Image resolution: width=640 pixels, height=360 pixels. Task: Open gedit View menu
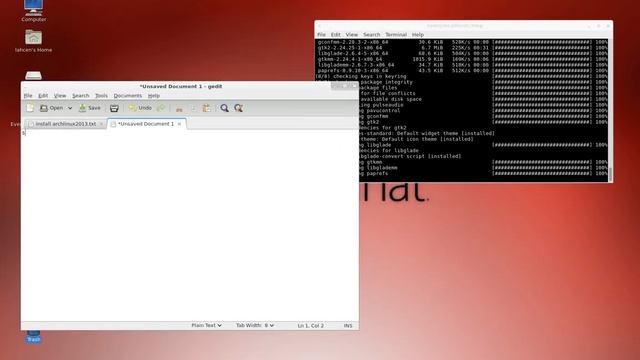60,96
